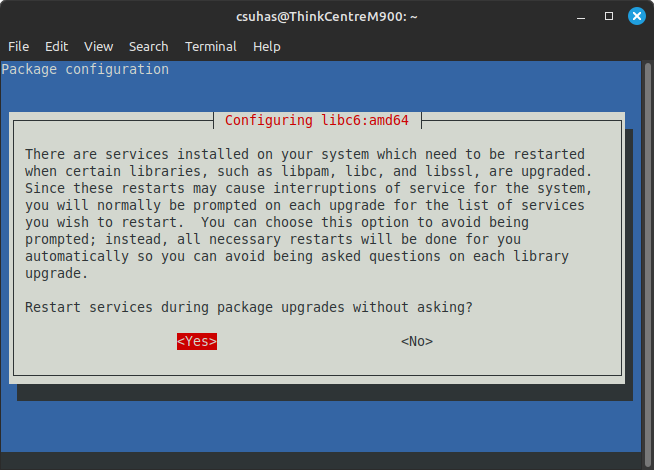The width and height of the screenshot is (654, 470).
Task: Click the 'Configuring libc6:amd64' dialog title
Action: 317,120
